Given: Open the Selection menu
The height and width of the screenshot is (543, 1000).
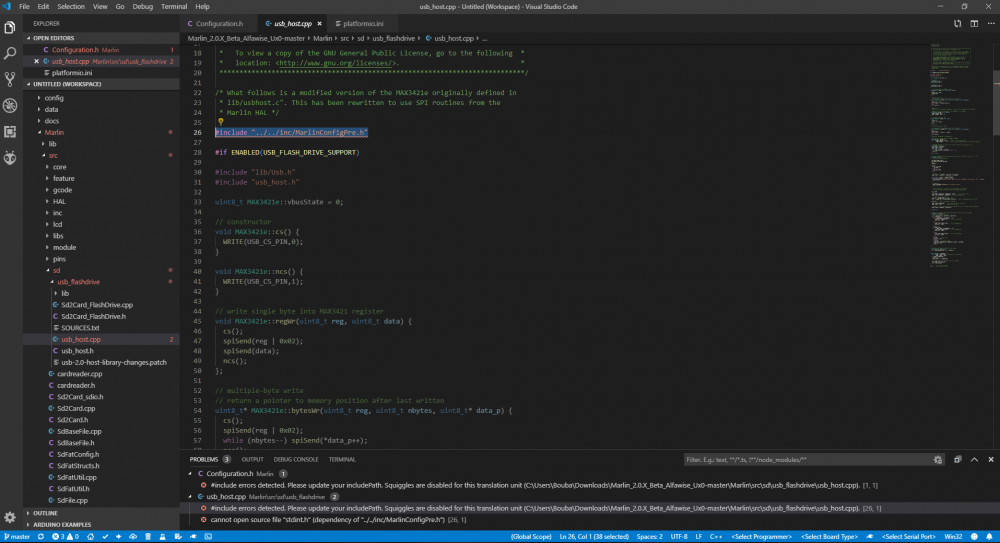Looking at the screenshot, I should (x=71, y=6).
